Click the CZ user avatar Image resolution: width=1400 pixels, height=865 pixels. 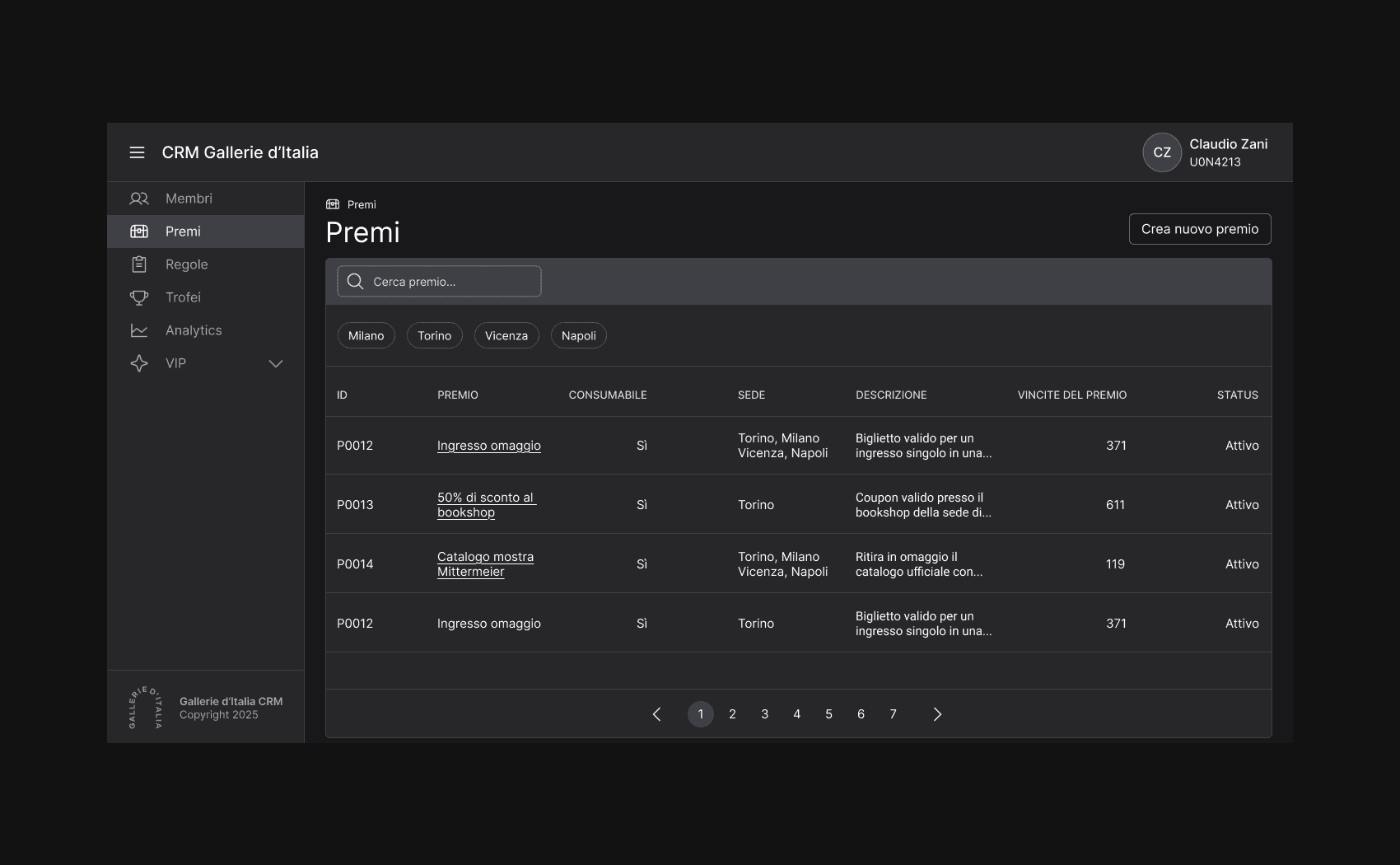click(1162, 152)
